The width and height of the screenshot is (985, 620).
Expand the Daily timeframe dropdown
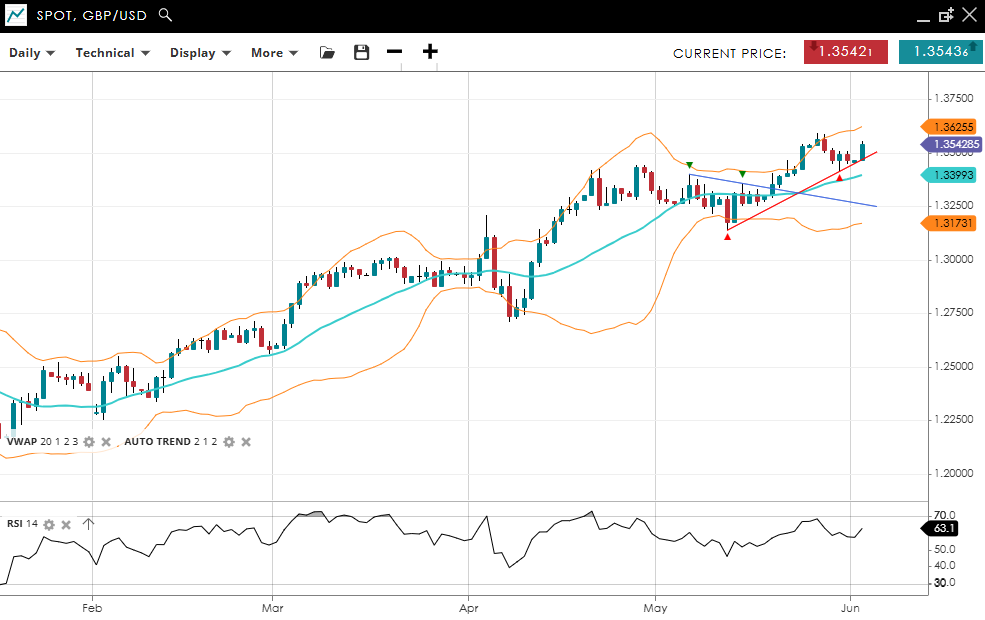coord(32,53)
